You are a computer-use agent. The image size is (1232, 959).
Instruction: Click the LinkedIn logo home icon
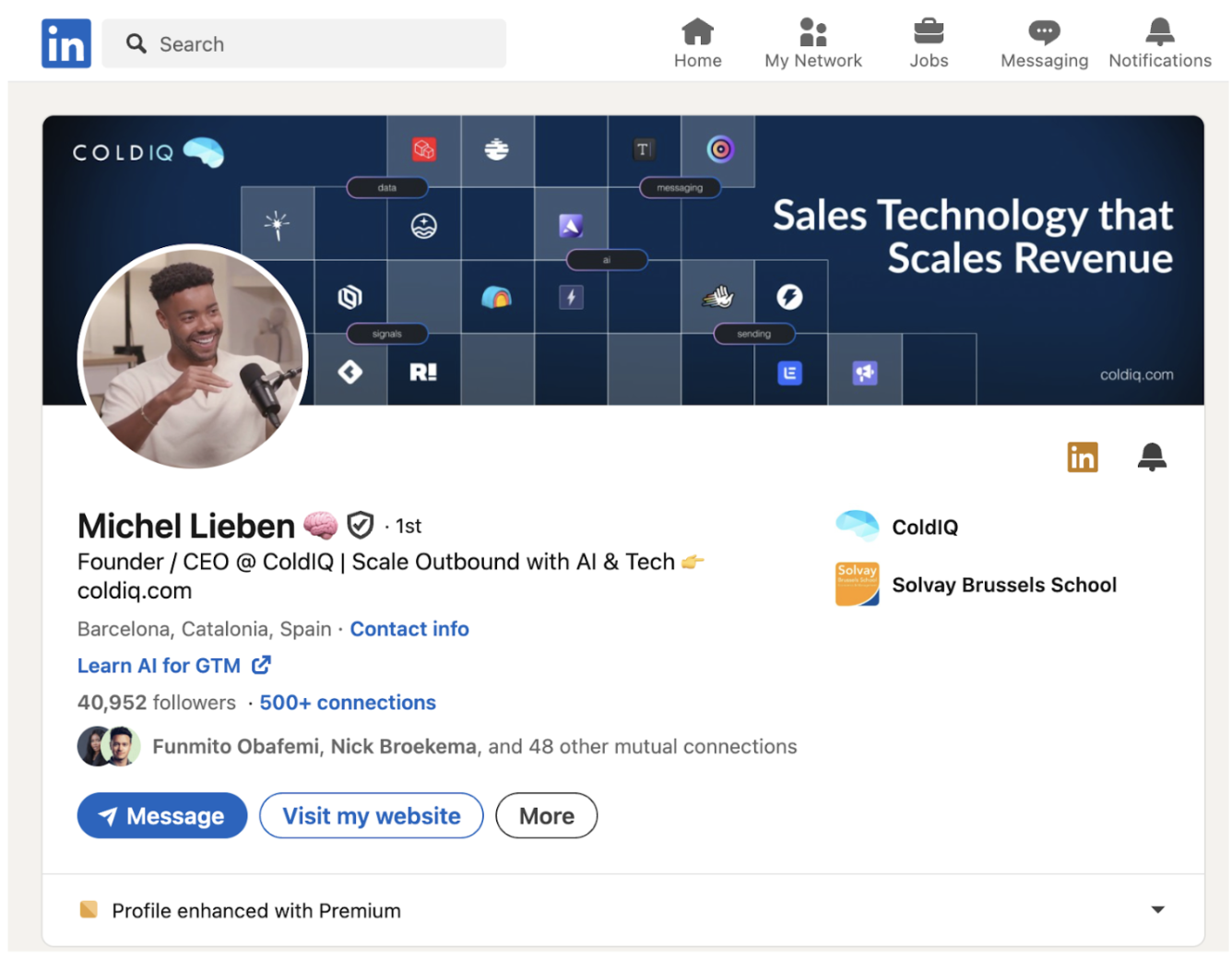[65, 43]
